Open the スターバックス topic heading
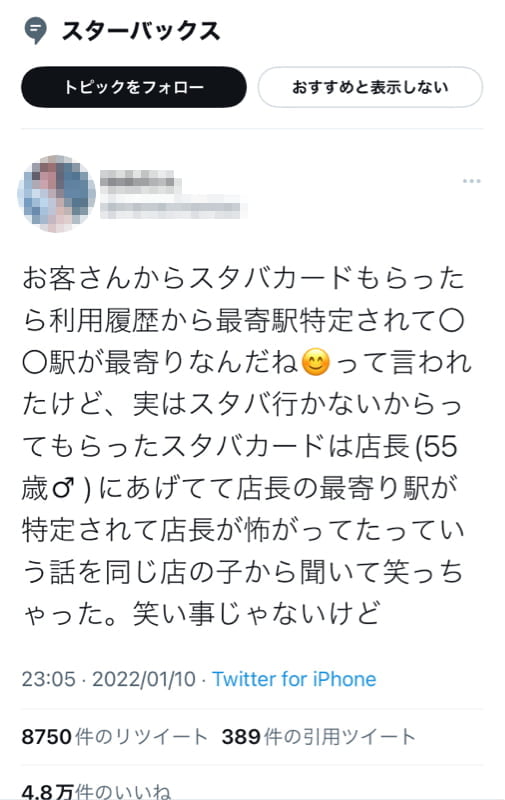This screenshot has width=505, height=800. click(x=140, y=31)
